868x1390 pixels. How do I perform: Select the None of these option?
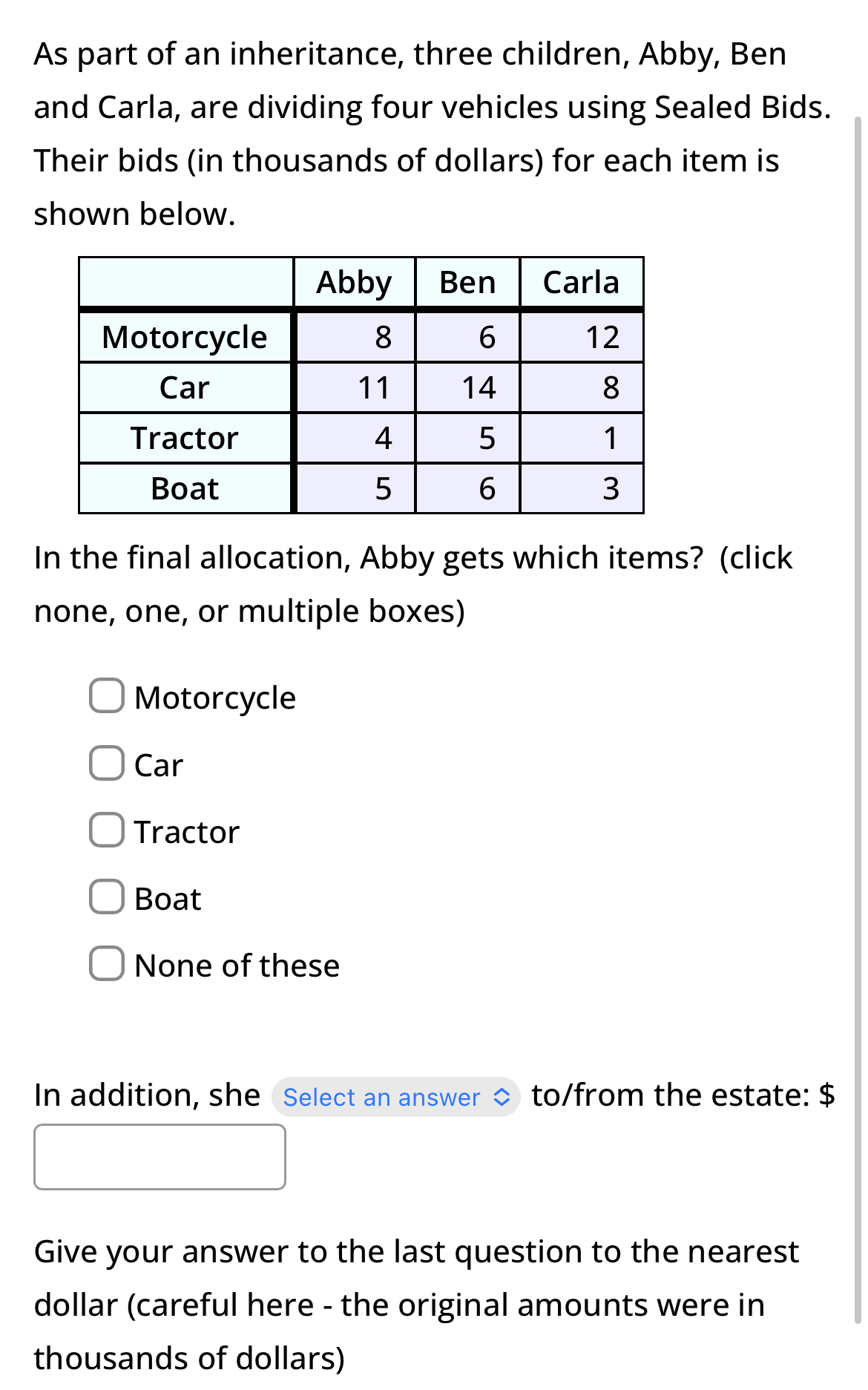tap(108, 964)
